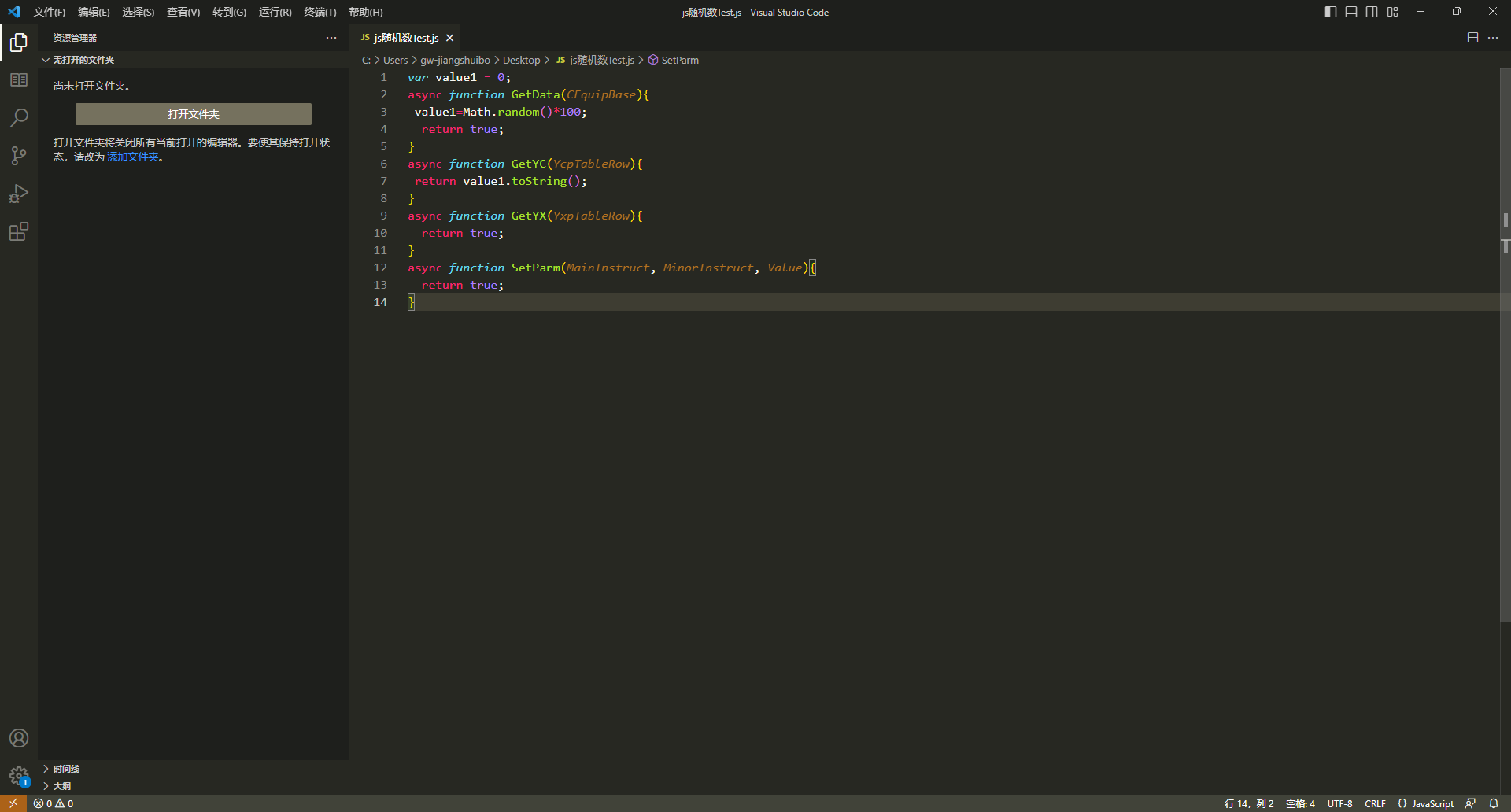Toggle the bottom panel visibility
Image resolution: width=1511 pixels, height=812 pixels.
1351,12
